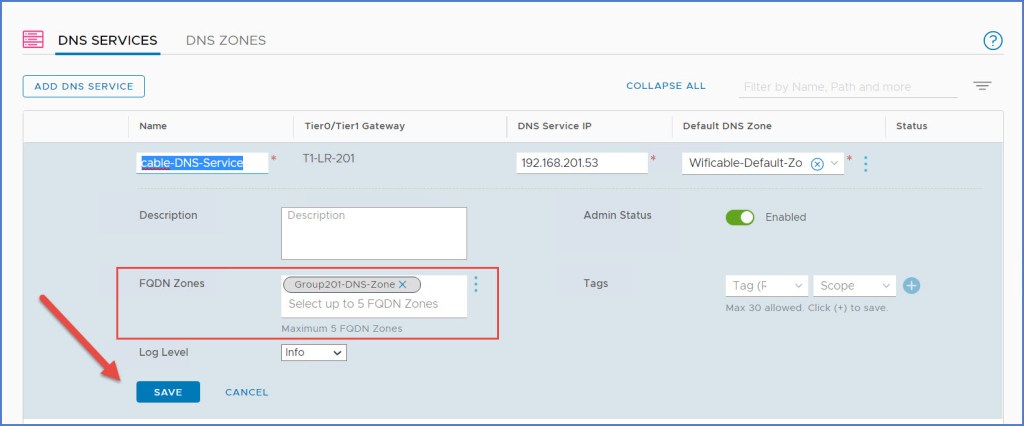Toggle the Admin Status switch
1024x426 pixels.
click(740, 217)
